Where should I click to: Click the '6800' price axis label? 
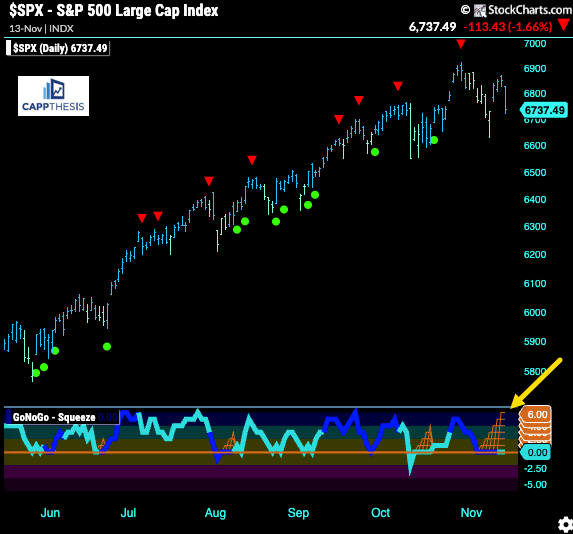535,93
